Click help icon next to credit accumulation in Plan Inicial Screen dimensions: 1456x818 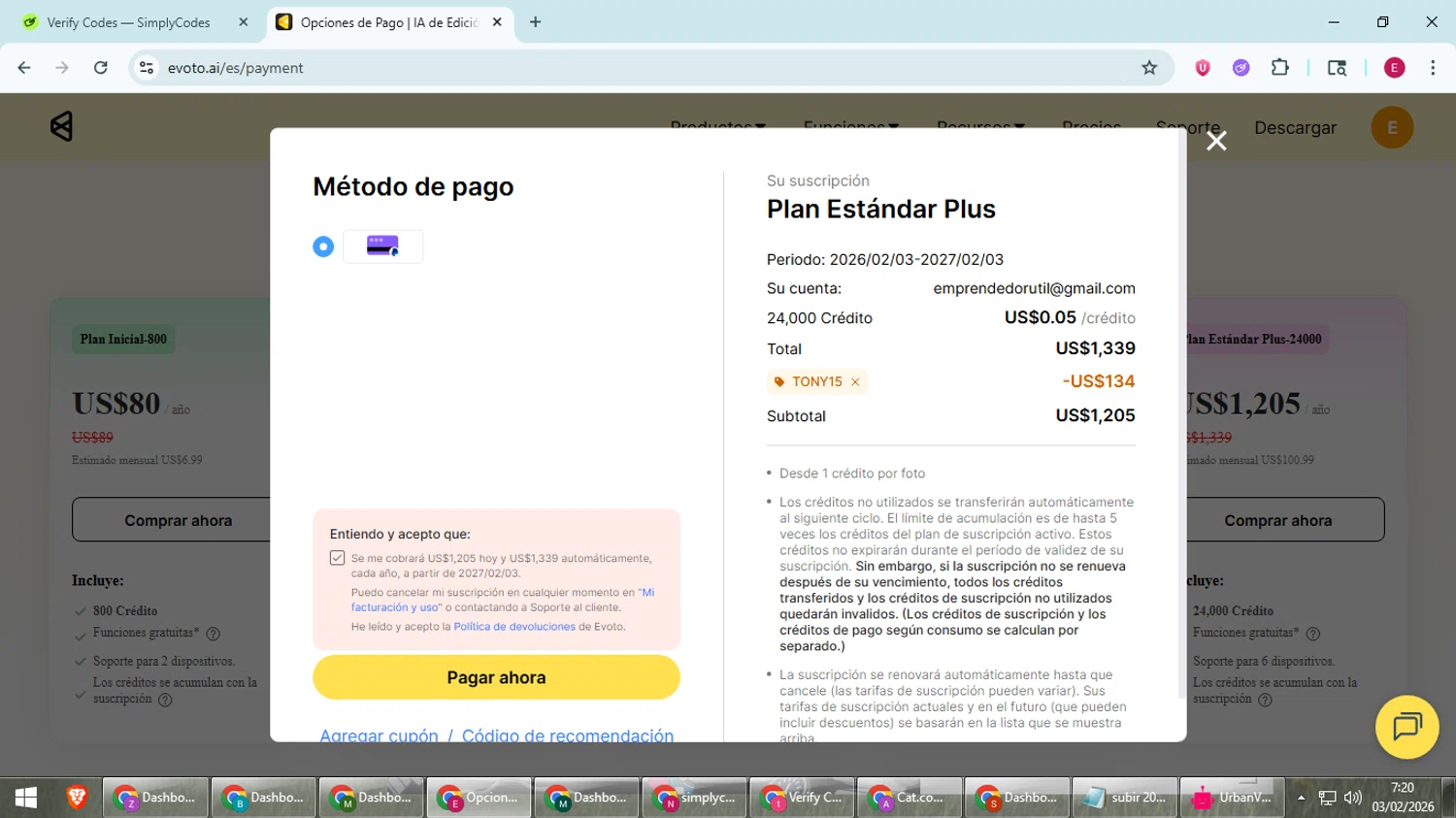(165, 700)
